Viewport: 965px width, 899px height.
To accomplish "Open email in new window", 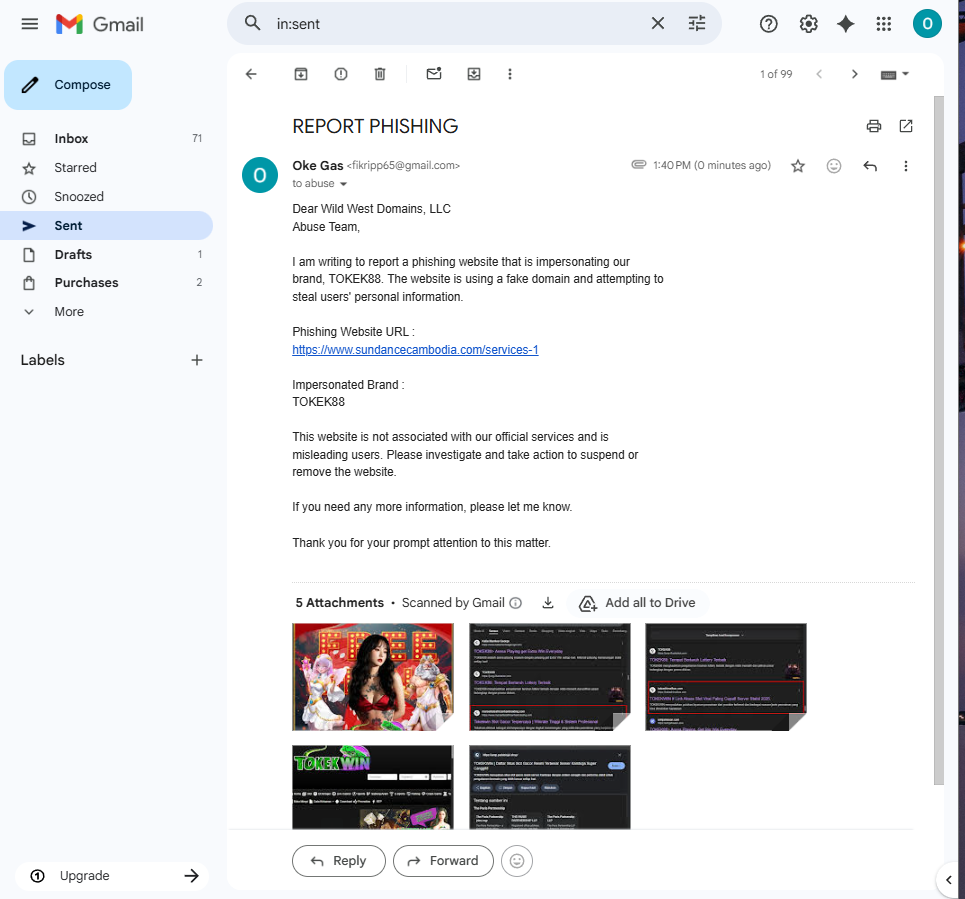I will [905, 126].
